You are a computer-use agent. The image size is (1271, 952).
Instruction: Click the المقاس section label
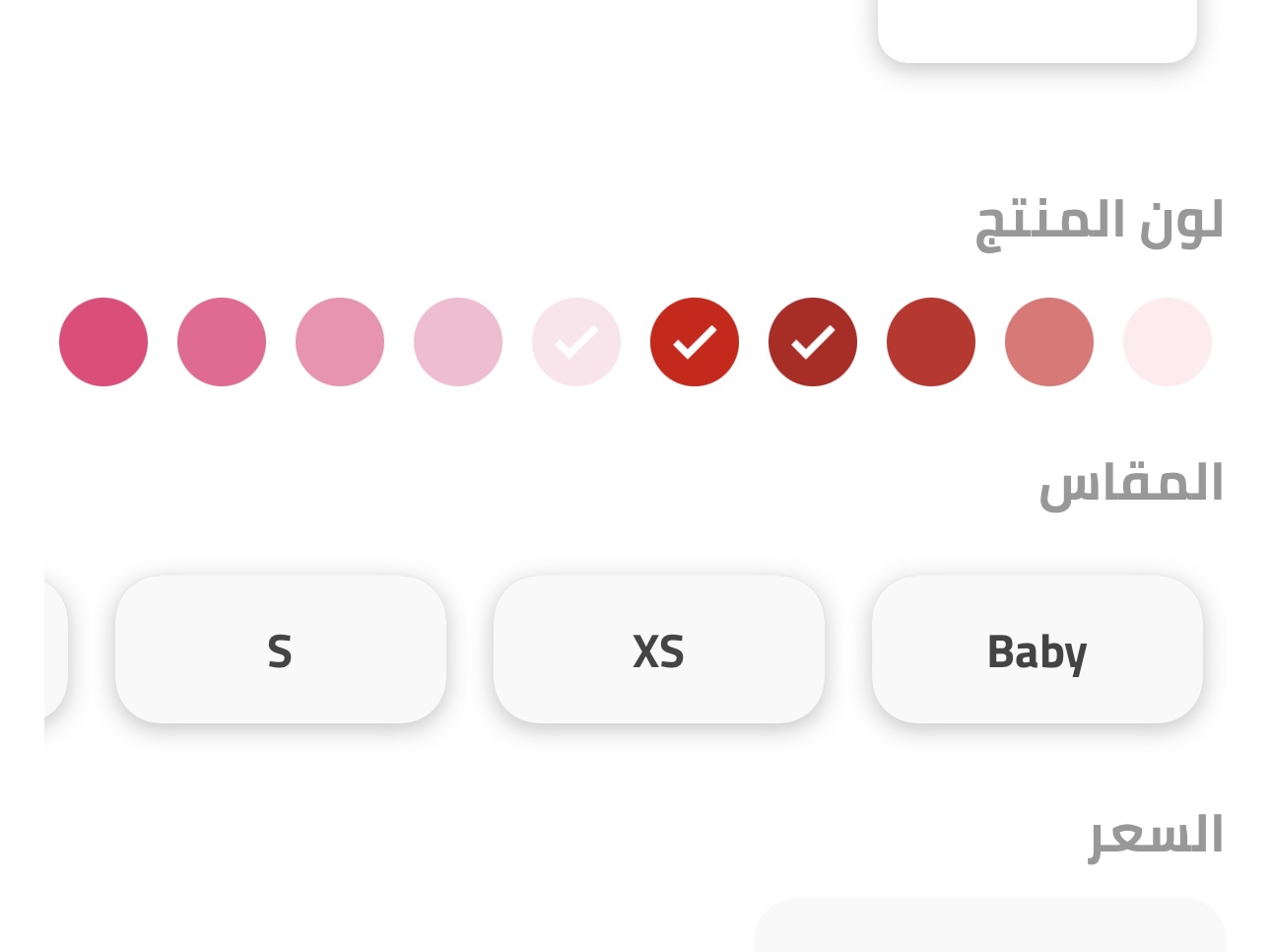tap(1131, 484)
